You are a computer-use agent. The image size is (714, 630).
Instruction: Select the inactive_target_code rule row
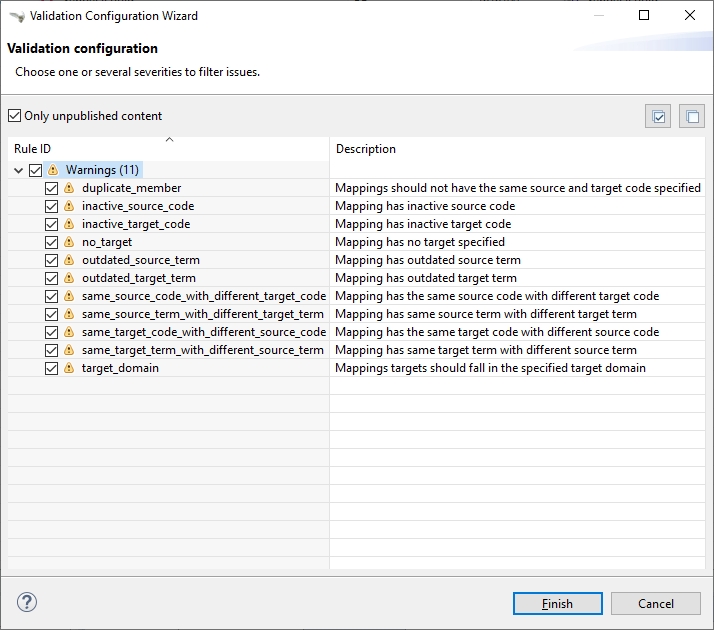coord(136,224)
